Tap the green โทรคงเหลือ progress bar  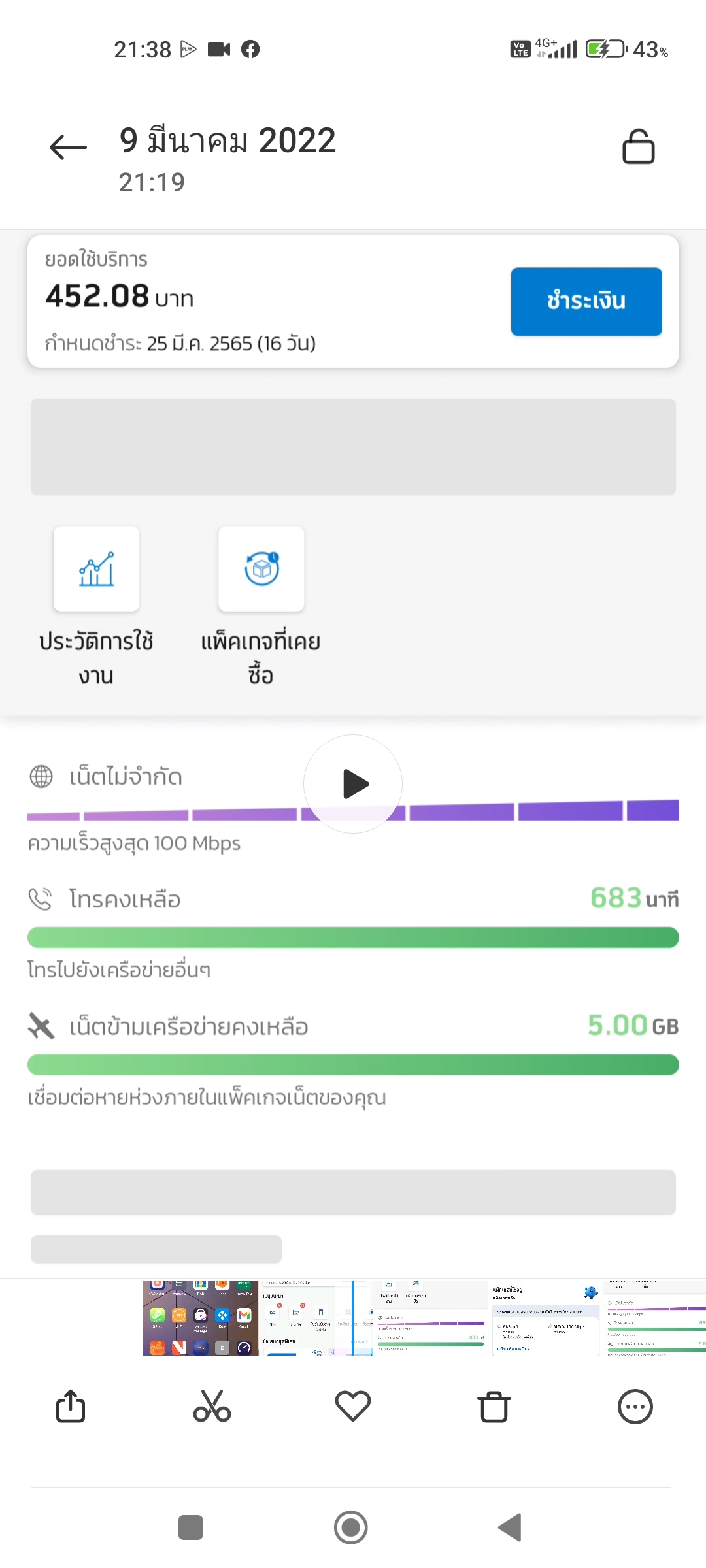pos(353,938)
